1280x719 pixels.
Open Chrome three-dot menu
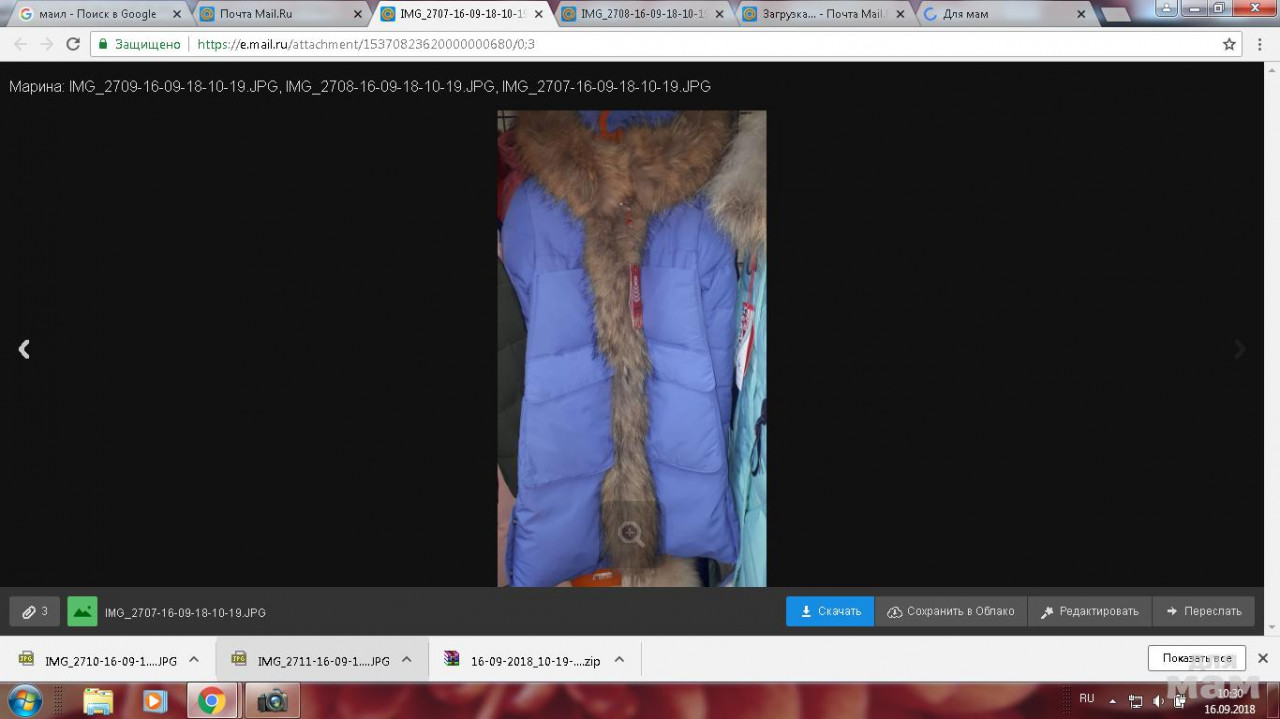(1258, 44)
